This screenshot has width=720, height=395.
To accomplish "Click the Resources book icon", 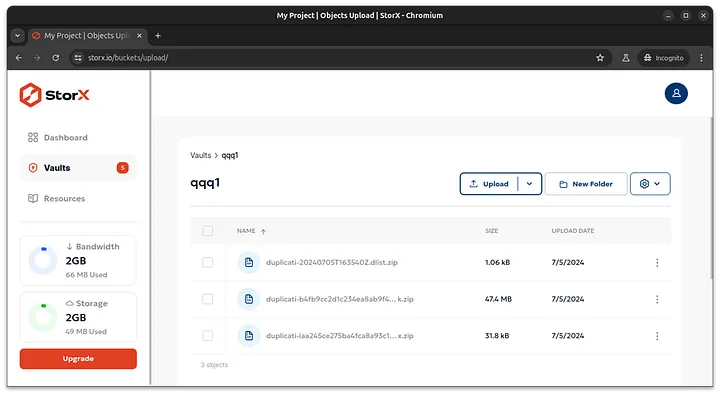I will (33, 198).
